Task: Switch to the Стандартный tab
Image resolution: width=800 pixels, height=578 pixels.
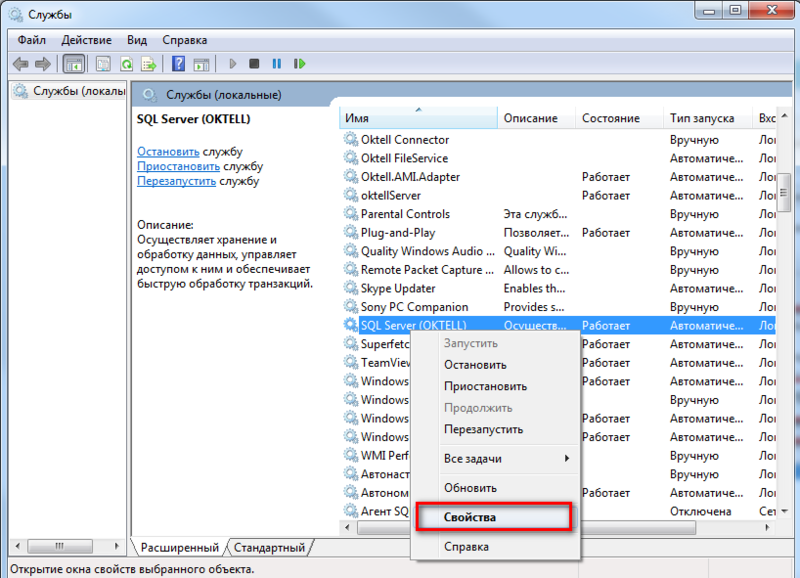Action: pos(269,547)
